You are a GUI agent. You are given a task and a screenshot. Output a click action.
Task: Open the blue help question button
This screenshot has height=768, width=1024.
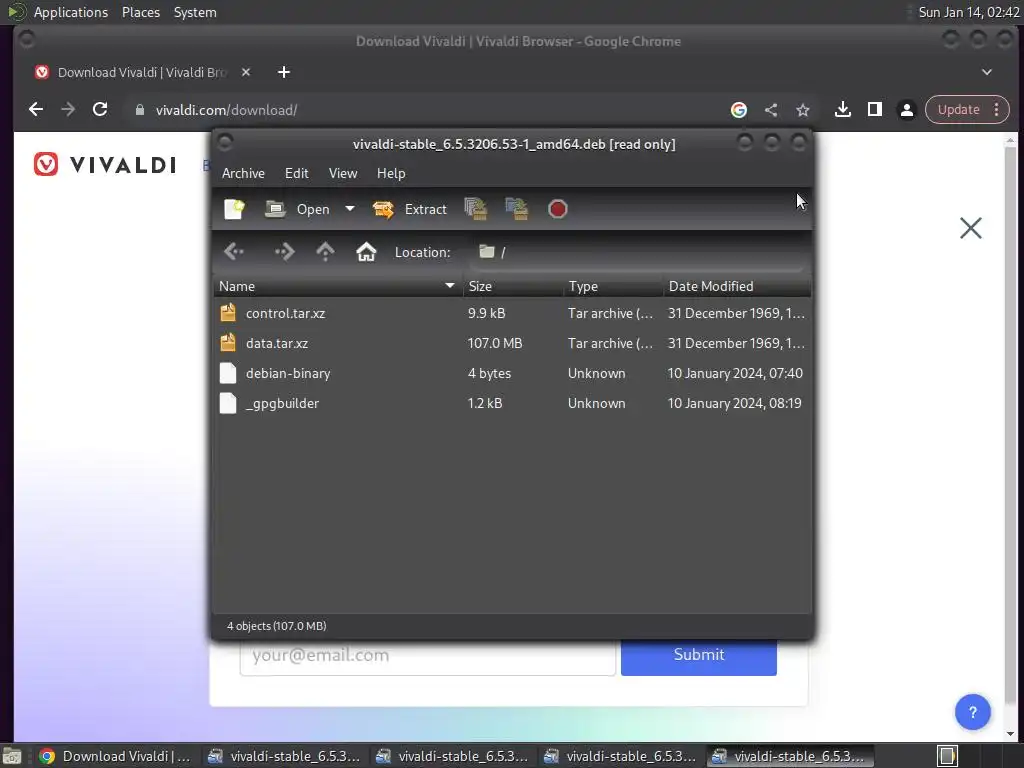click(972, 712)
